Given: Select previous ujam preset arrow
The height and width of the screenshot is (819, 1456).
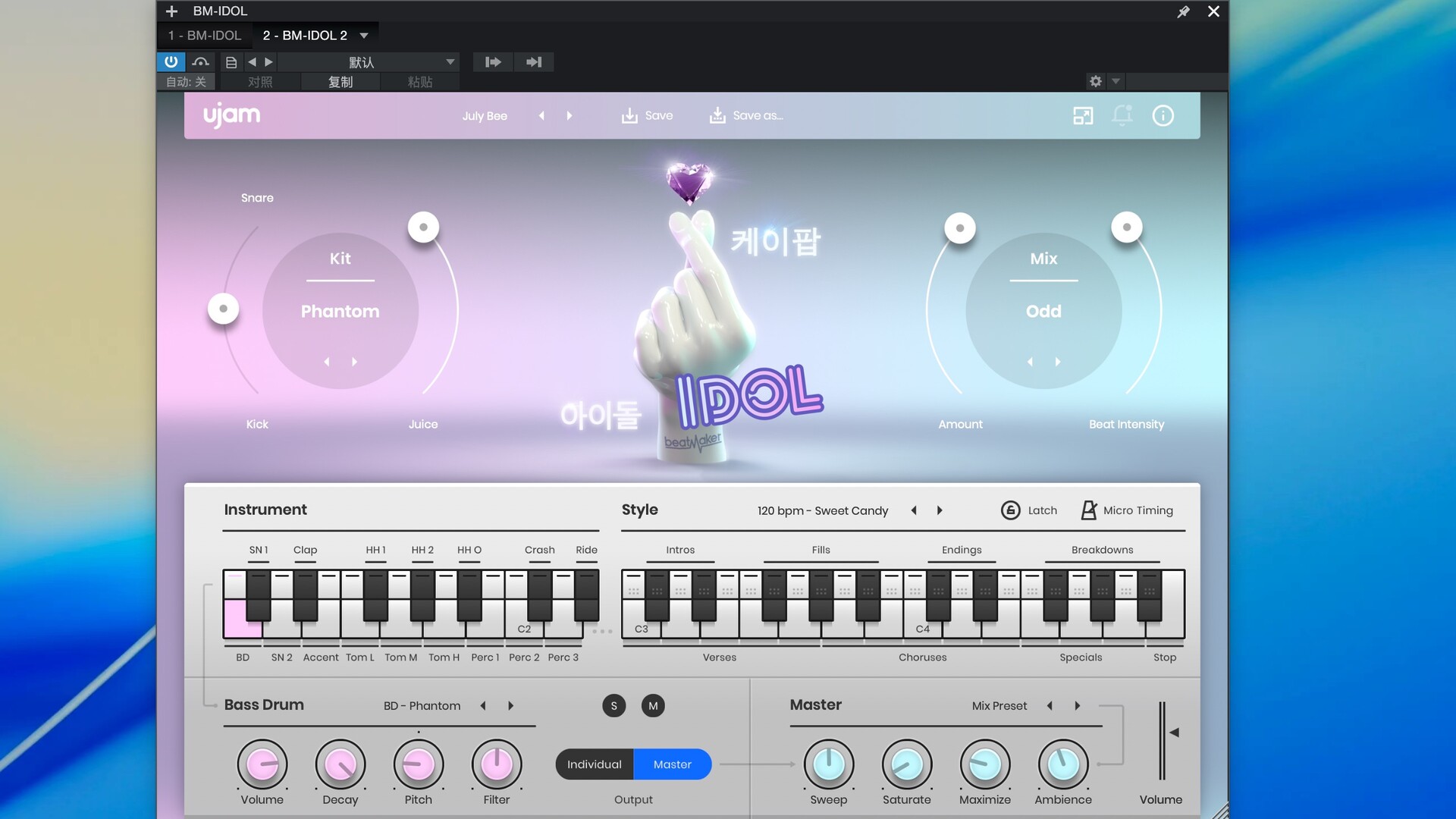Looking at the screenshot, I should pyautogui.click(x=541, y=116).
